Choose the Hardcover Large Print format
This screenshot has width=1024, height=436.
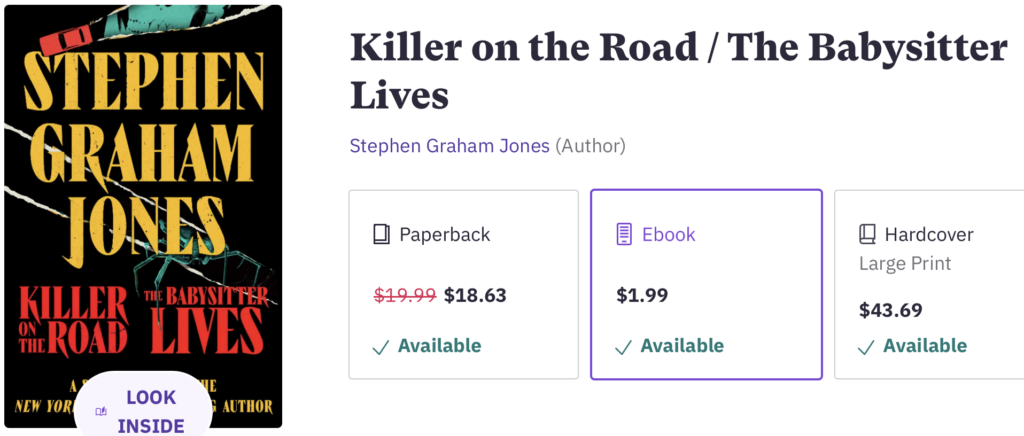coord(930,285)
